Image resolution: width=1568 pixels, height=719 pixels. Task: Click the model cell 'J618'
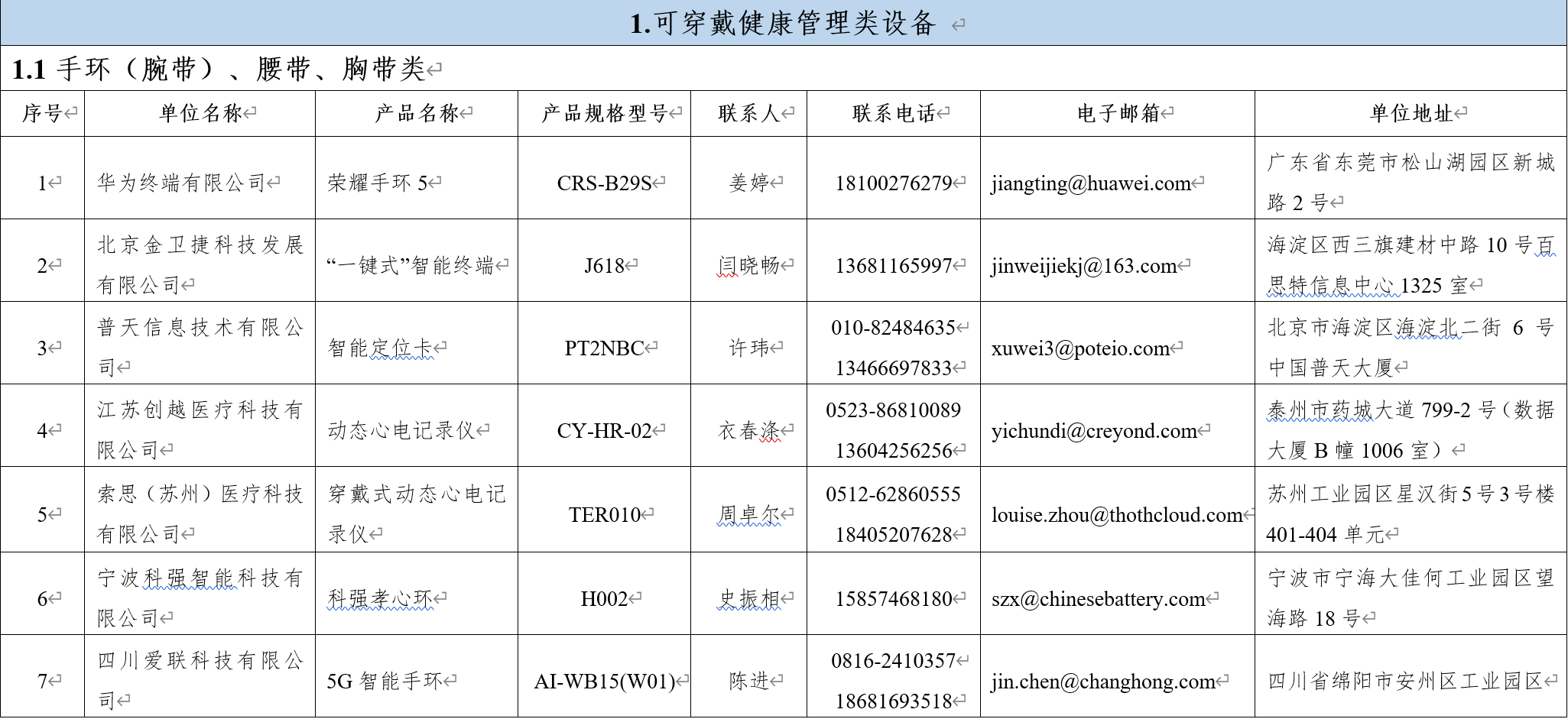point(605,266)
